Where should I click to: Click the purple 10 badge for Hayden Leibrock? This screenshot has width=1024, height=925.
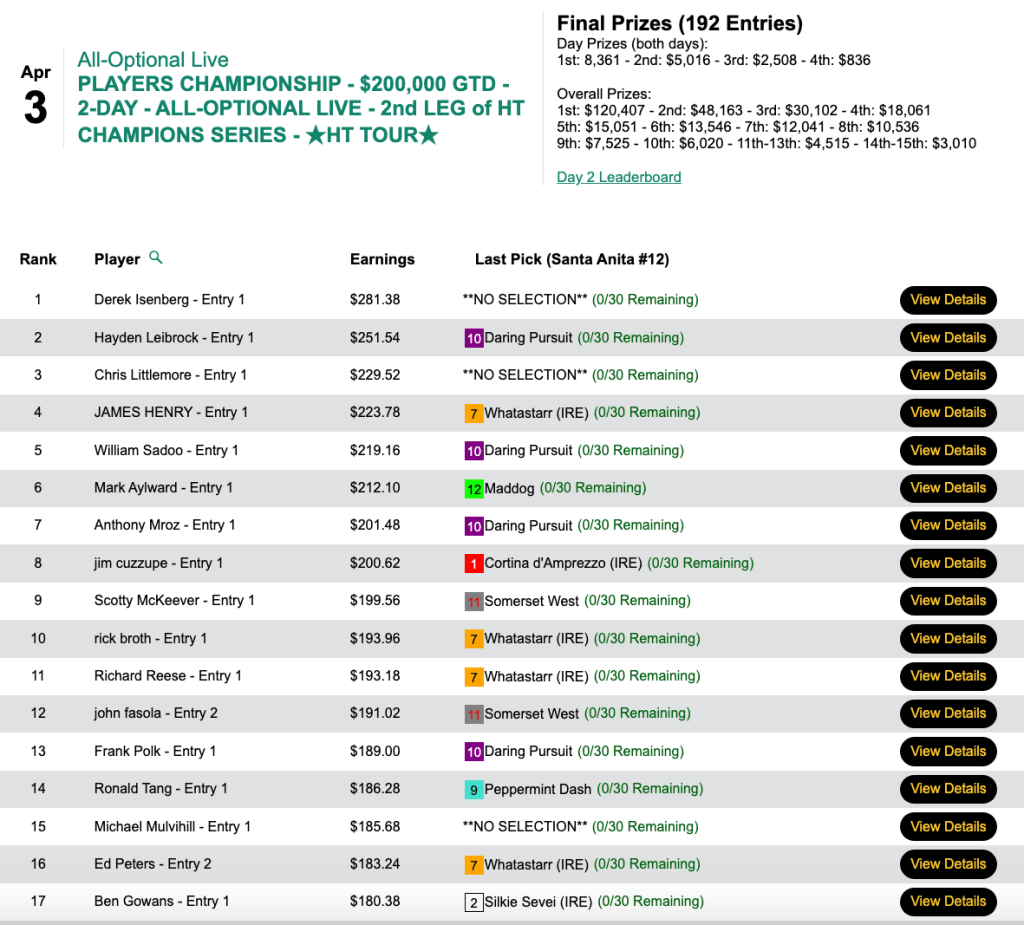(x=474, y=338)
